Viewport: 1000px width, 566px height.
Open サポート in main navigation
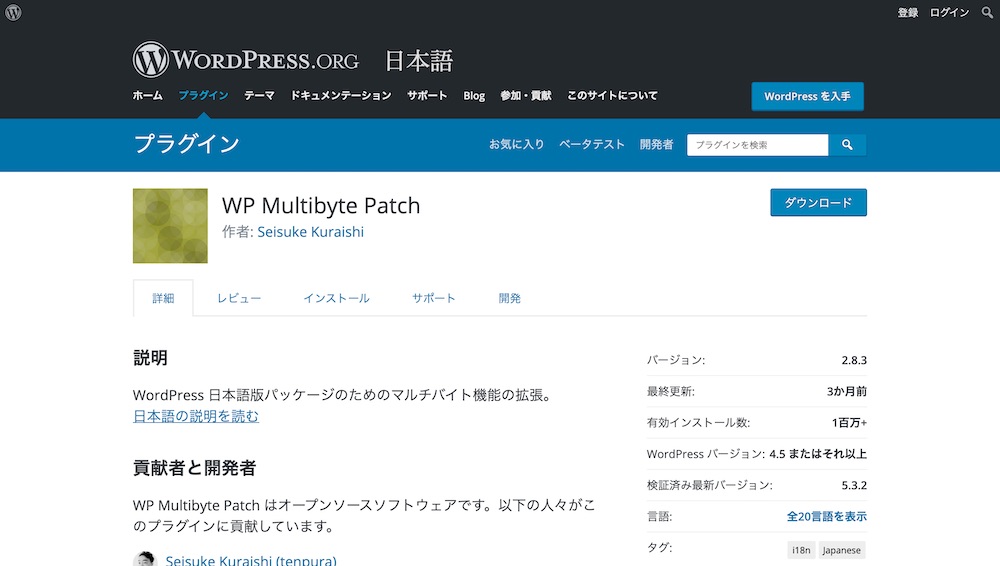click(427, 96)
